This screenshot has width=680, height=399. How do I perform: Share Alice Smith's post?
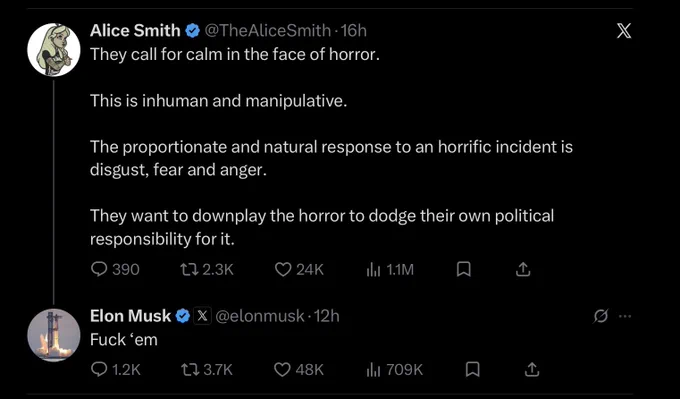click(522, 270)
